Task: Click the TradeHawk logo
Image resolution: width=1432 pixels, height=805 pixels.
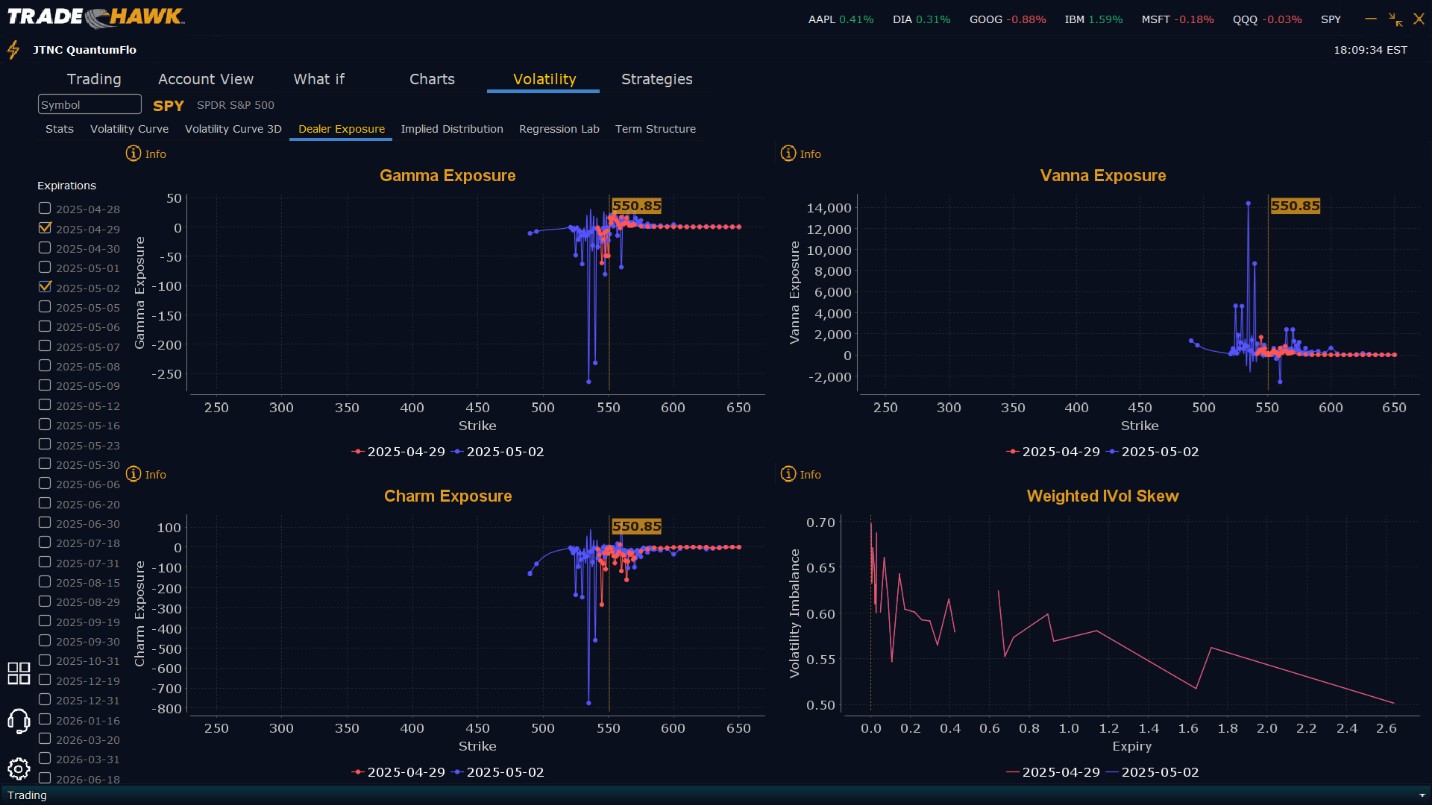Action: tap(96, 16)
